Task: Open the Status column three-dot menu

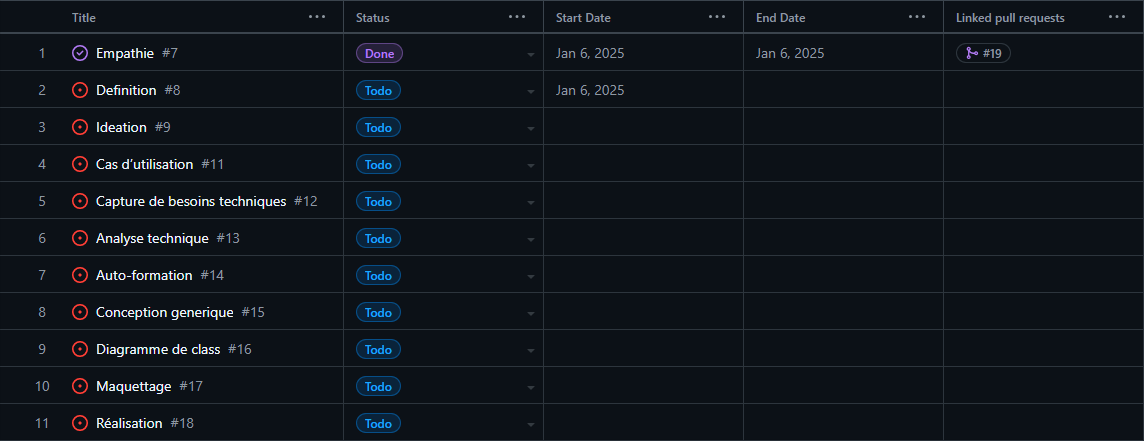Action: (x=517, y=17)
